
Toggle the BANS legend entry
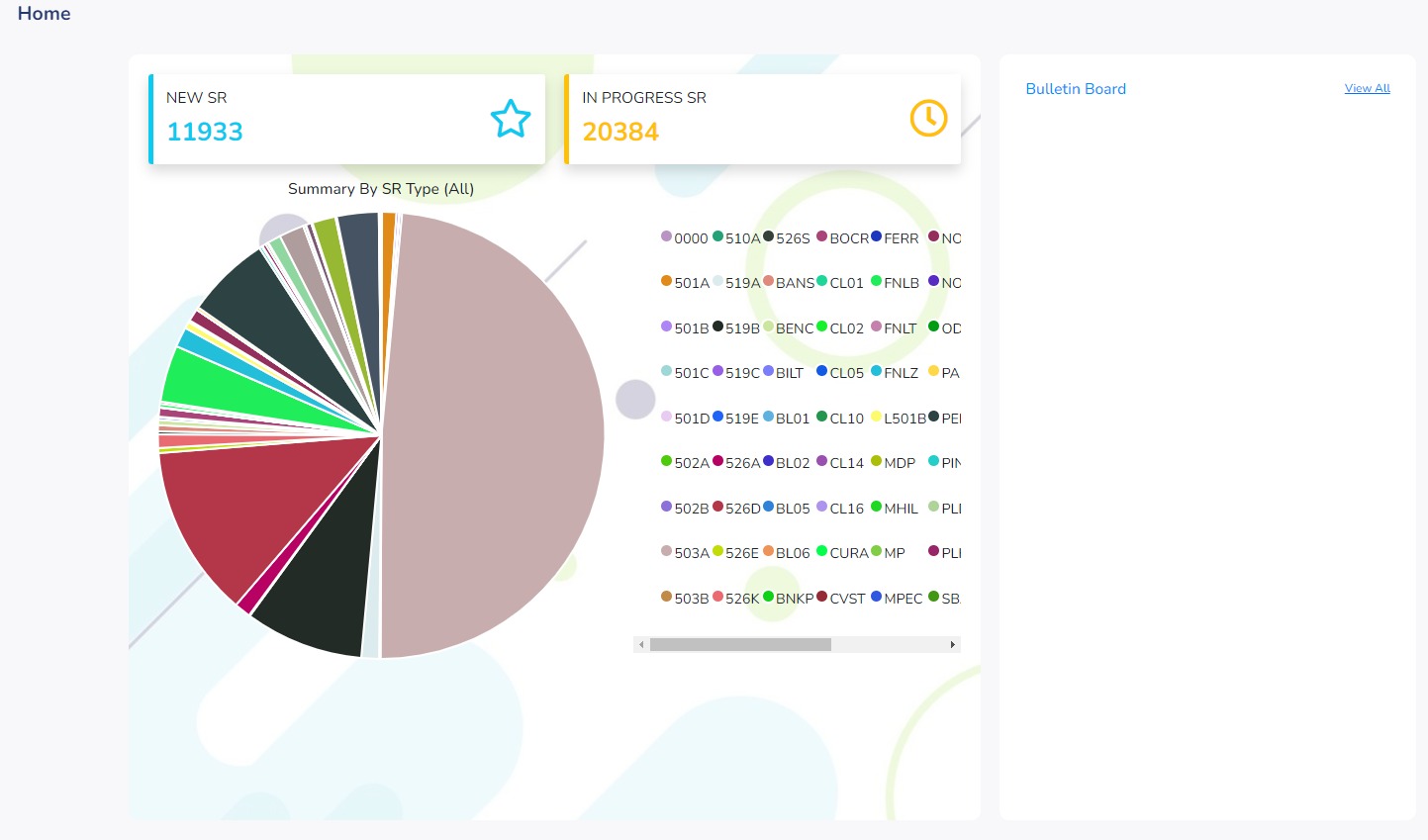pyautogui.click(x=789, y=282)
